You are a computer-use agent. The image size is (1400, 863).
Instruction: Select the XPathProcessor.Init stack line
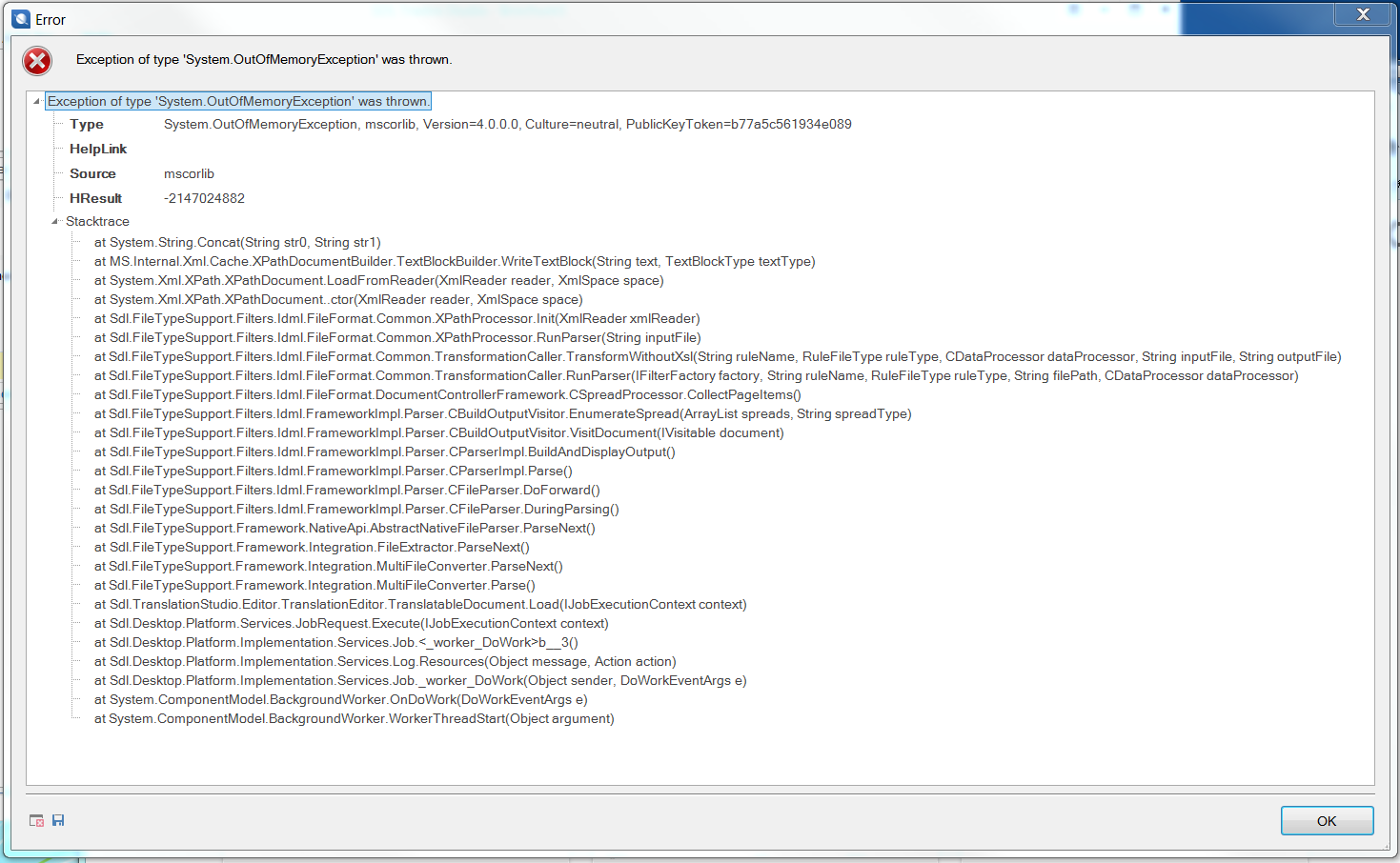(396, 318)
